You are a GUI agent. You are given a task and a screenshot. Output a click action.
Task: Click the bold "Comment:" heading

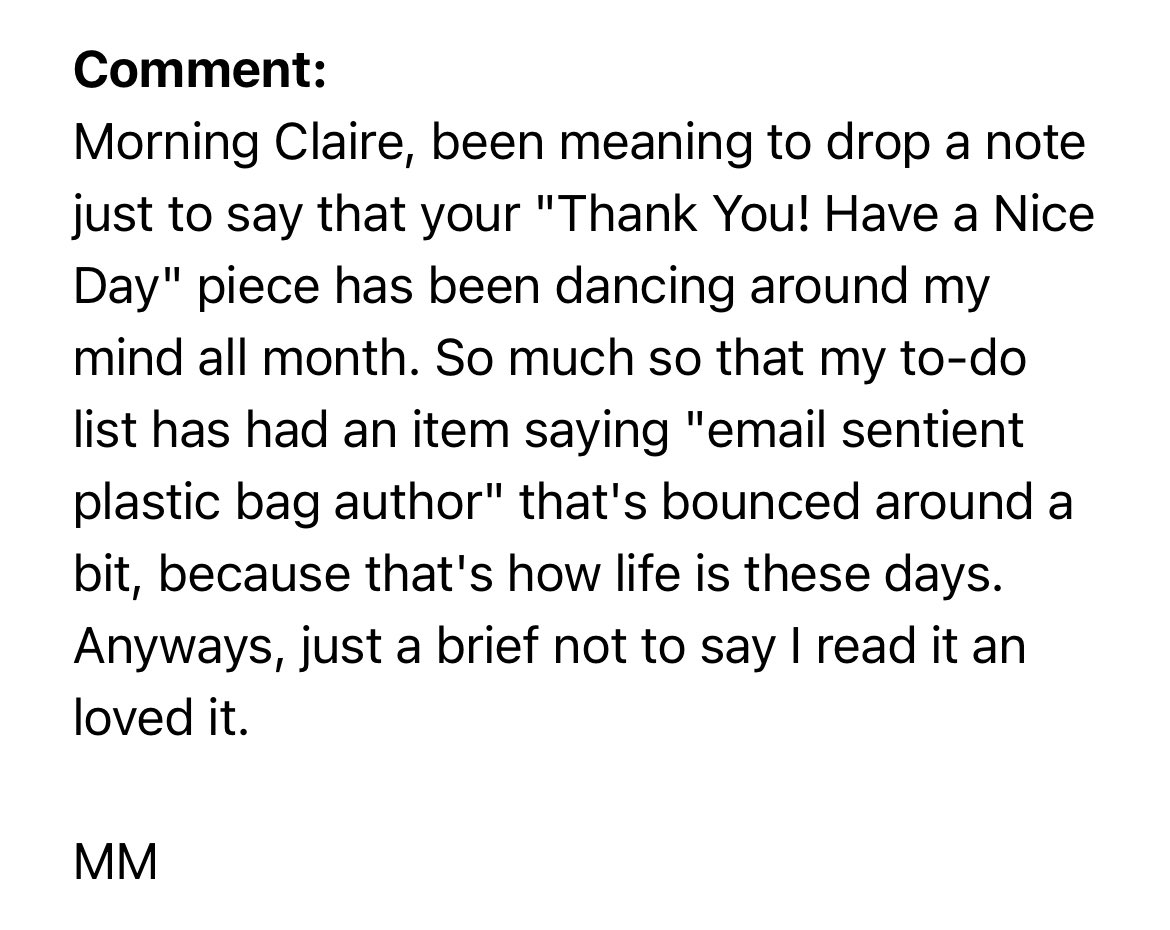coord(200,70)
